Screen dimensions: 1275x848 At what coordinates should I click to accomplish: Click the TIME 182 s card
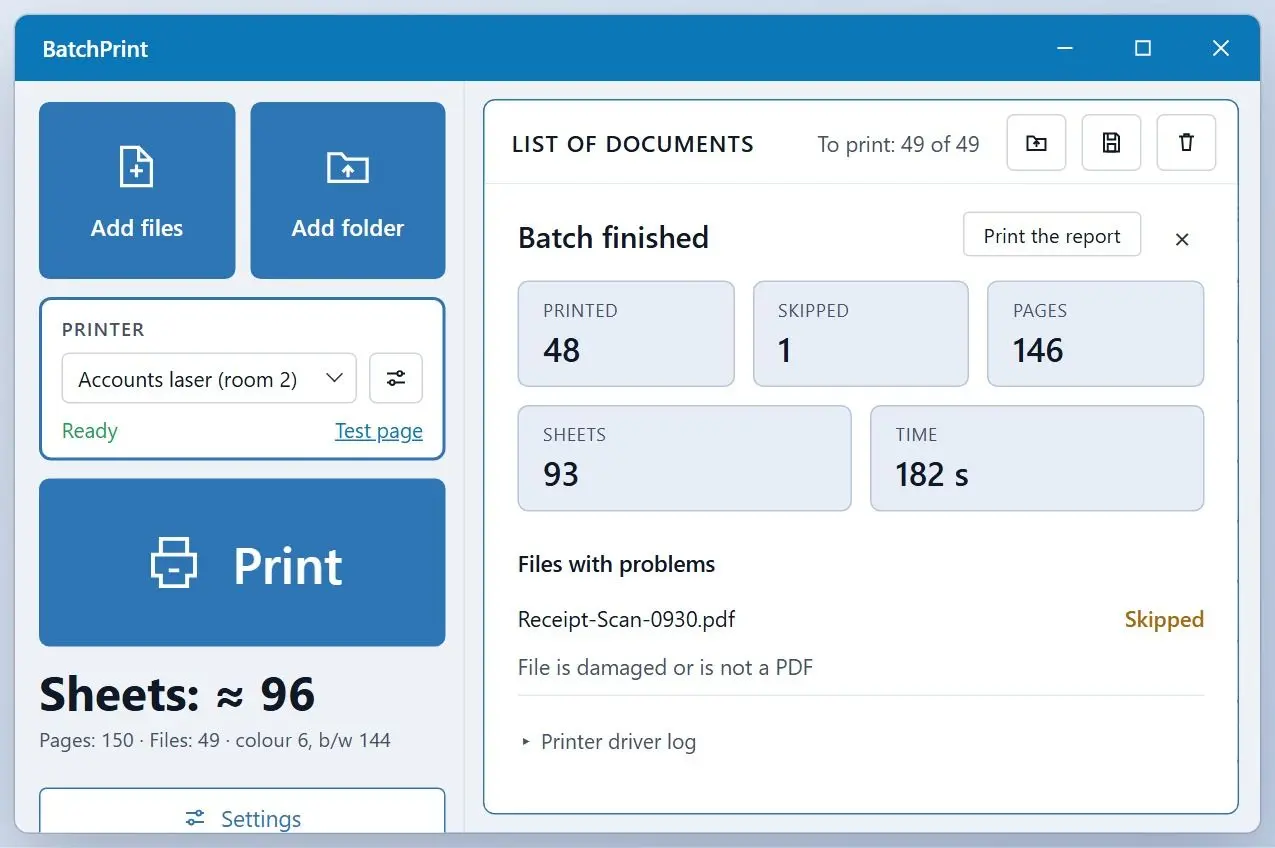(1037, 458)
